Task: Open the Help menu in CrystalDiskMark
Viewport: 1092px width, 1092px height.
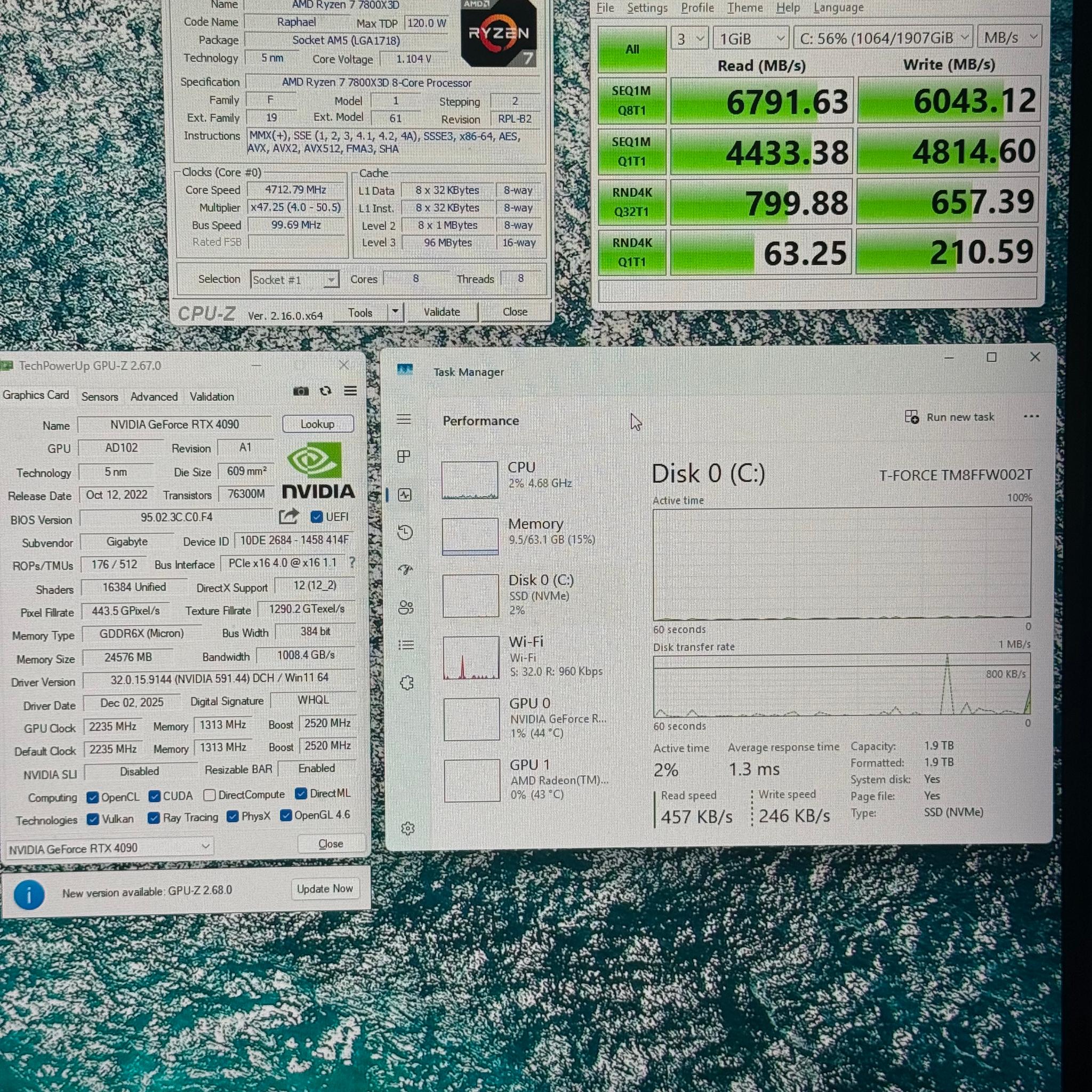Action: coord(788,8)
